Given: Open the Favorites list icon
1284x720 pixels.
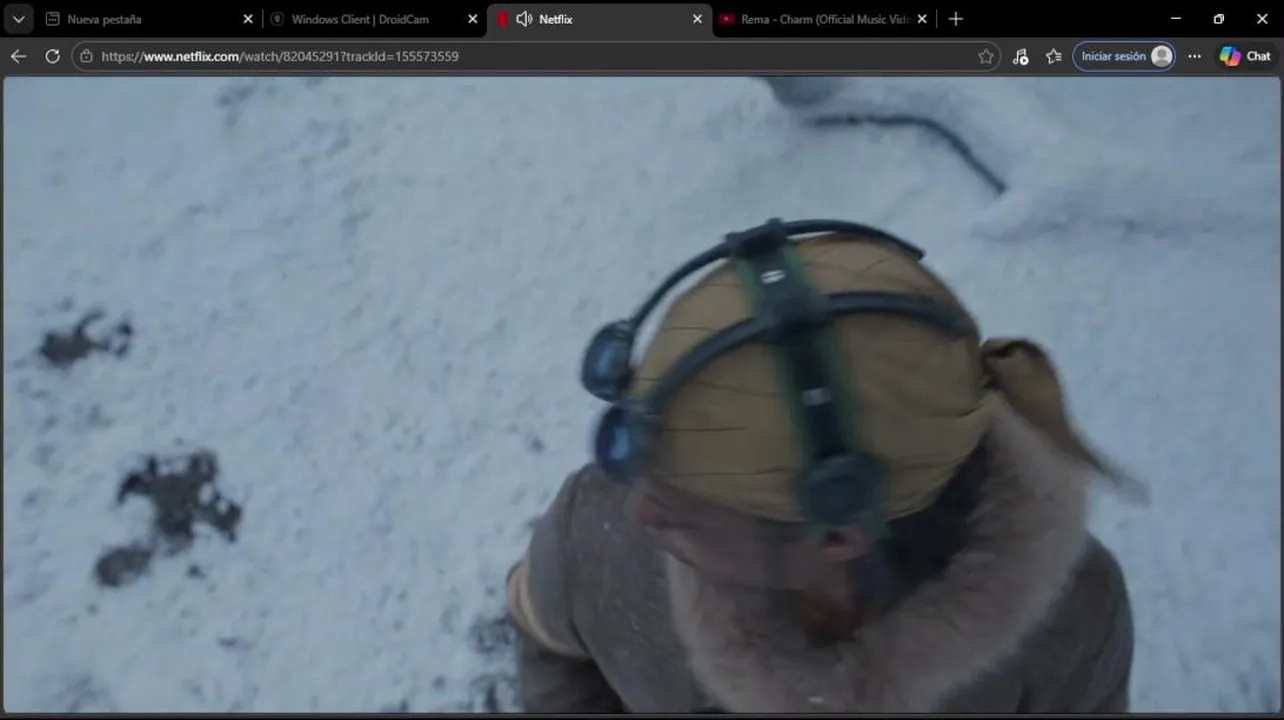Looking at the screenshot, I should (1053, 56).
